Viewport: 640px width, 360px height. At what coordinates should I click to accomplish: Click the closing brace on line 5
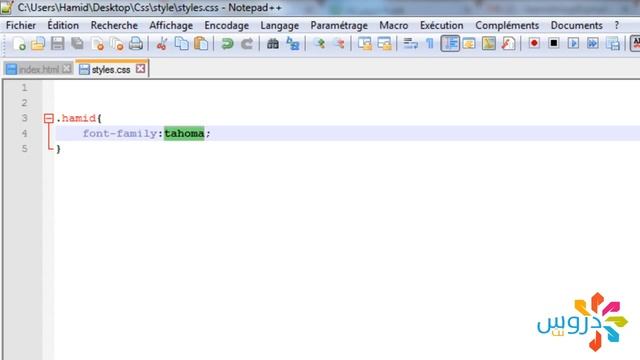point(58,149)
